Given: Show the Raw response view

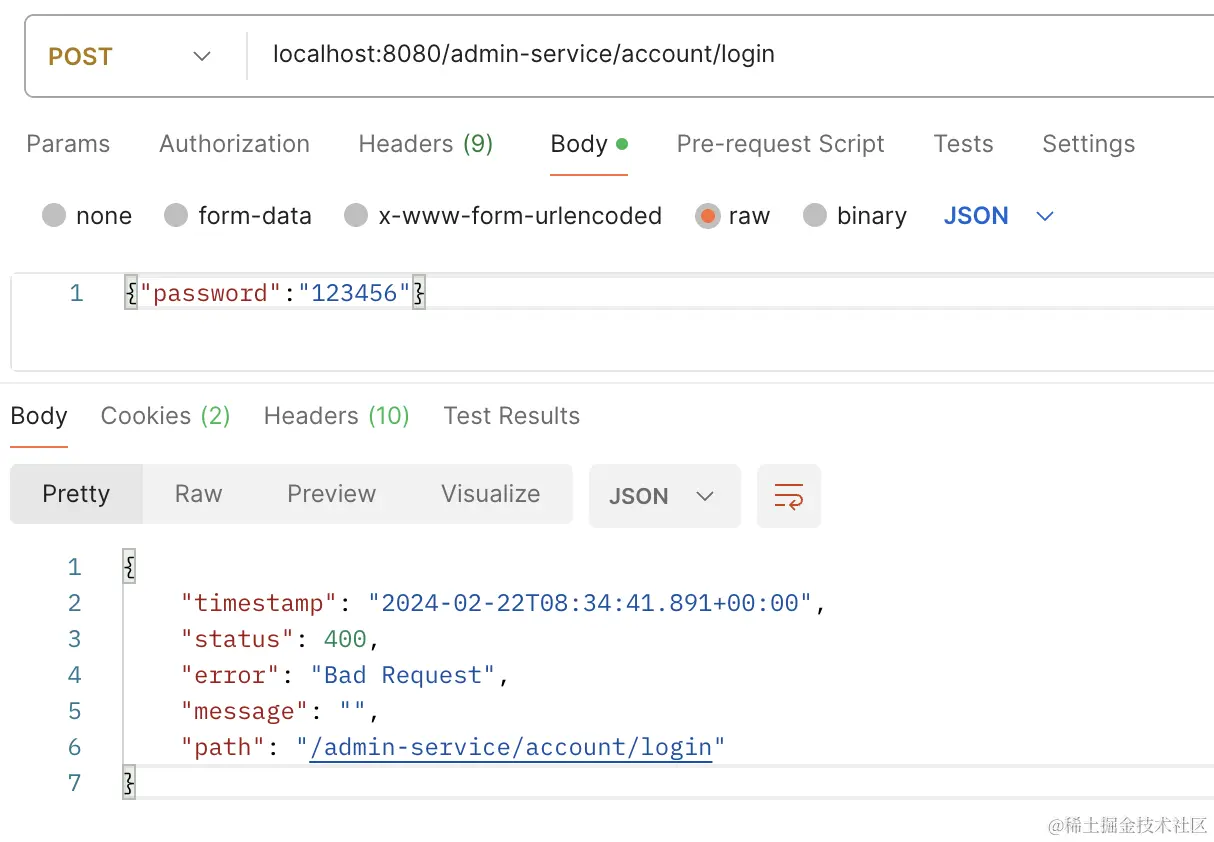Looking at the screenshot, I should pos(198,494).
